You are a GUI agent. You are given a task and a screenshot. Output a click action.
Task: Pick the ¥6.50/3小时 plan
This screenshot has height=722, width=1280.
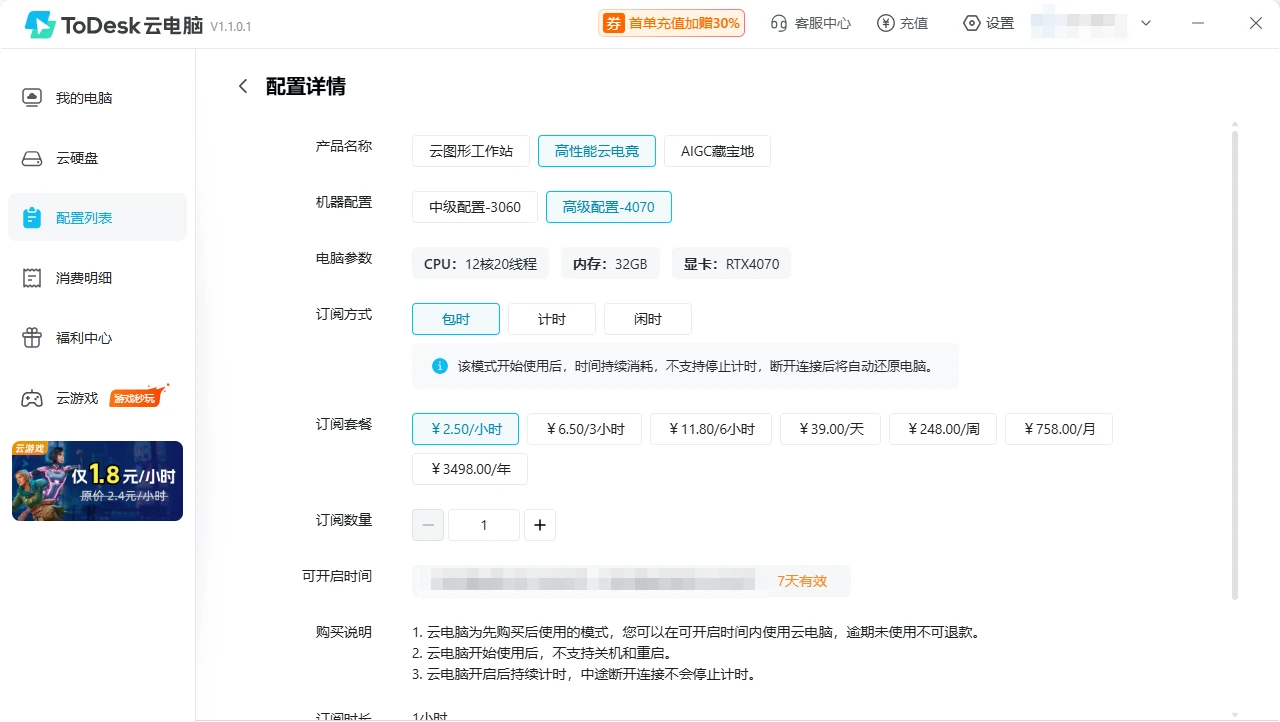584,429
